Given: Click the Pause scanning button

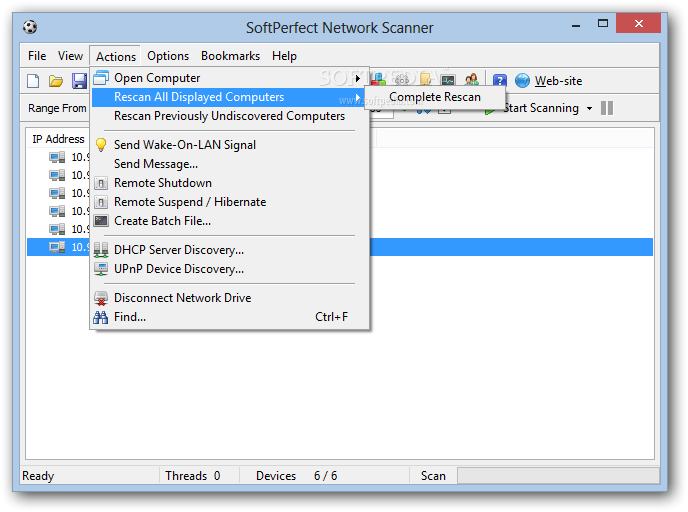Looking at the screenshot, I should pyautogui.click(x=607, y=108).
